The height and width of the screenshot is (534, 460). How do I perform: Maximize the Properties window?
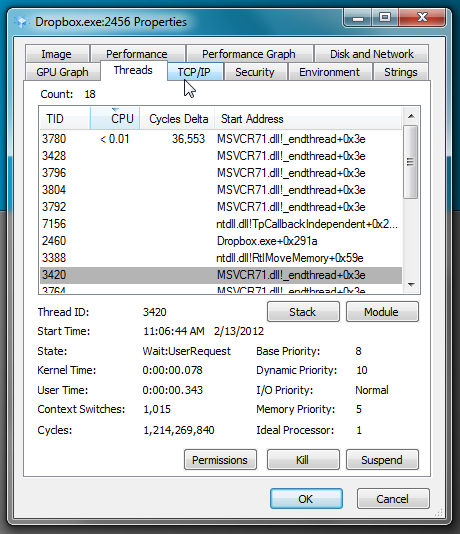coord(385,18)
